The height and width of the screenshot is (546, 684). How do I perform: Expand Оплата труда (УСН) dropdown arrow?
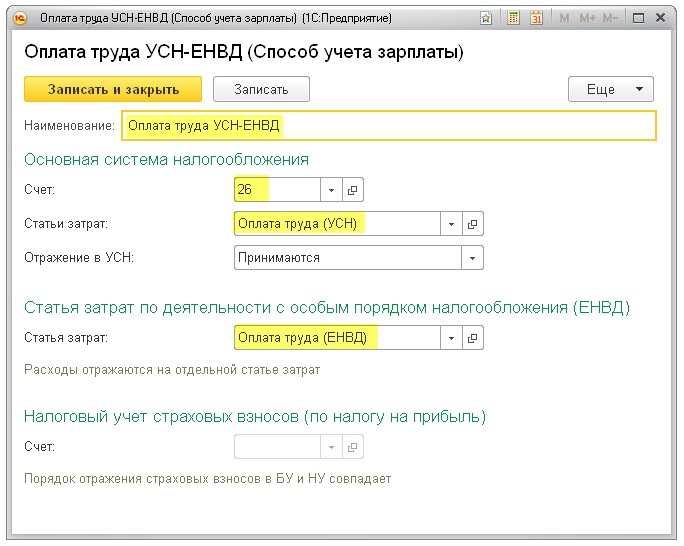[x=451, y=224]
